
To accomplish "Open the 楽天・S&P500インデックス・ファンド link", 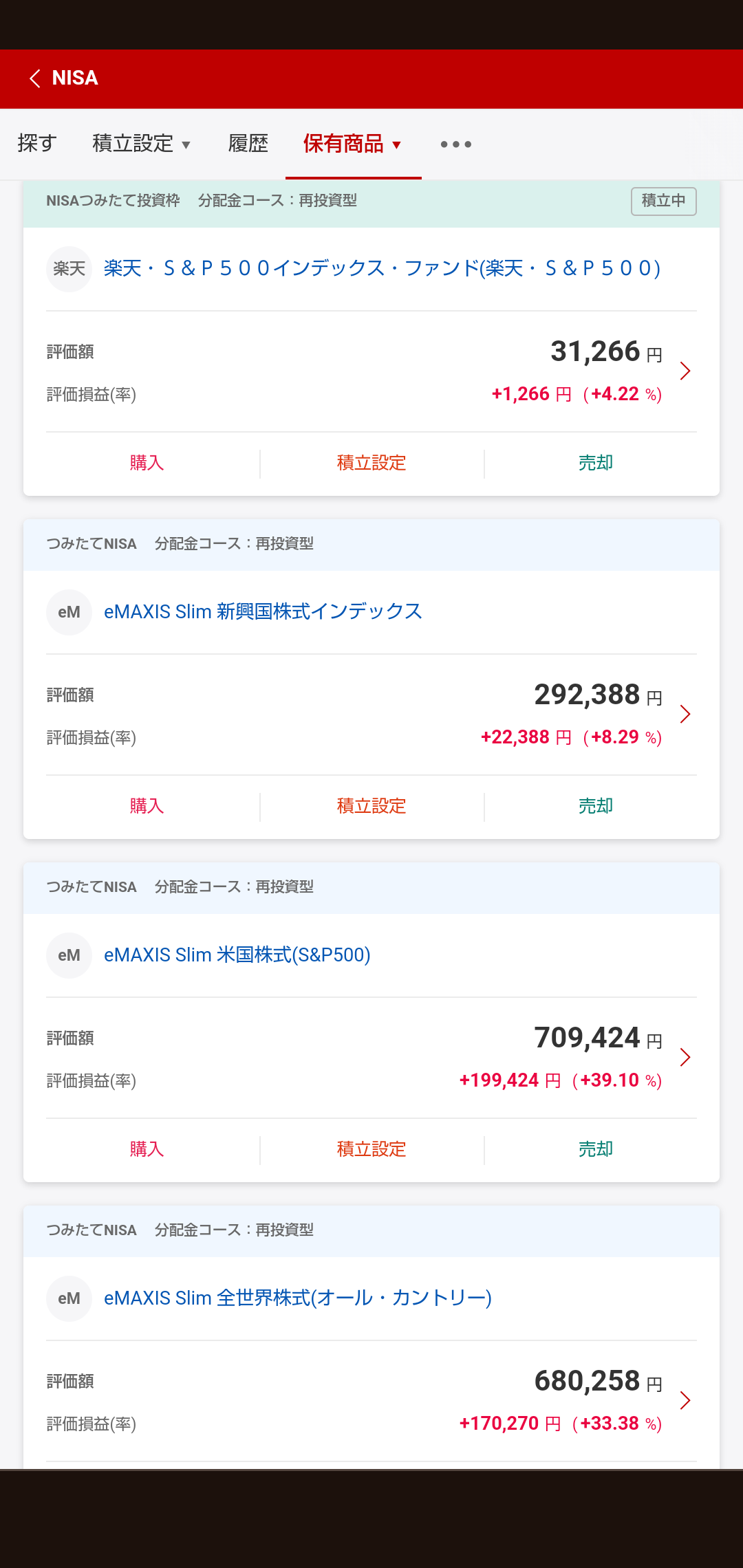I will [x=382, y=268].
